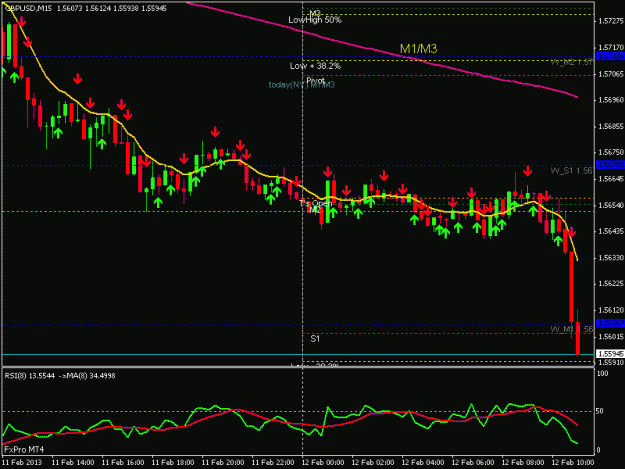Click '11 Feb 20:00' on the time axis

(x=223, y=463)
